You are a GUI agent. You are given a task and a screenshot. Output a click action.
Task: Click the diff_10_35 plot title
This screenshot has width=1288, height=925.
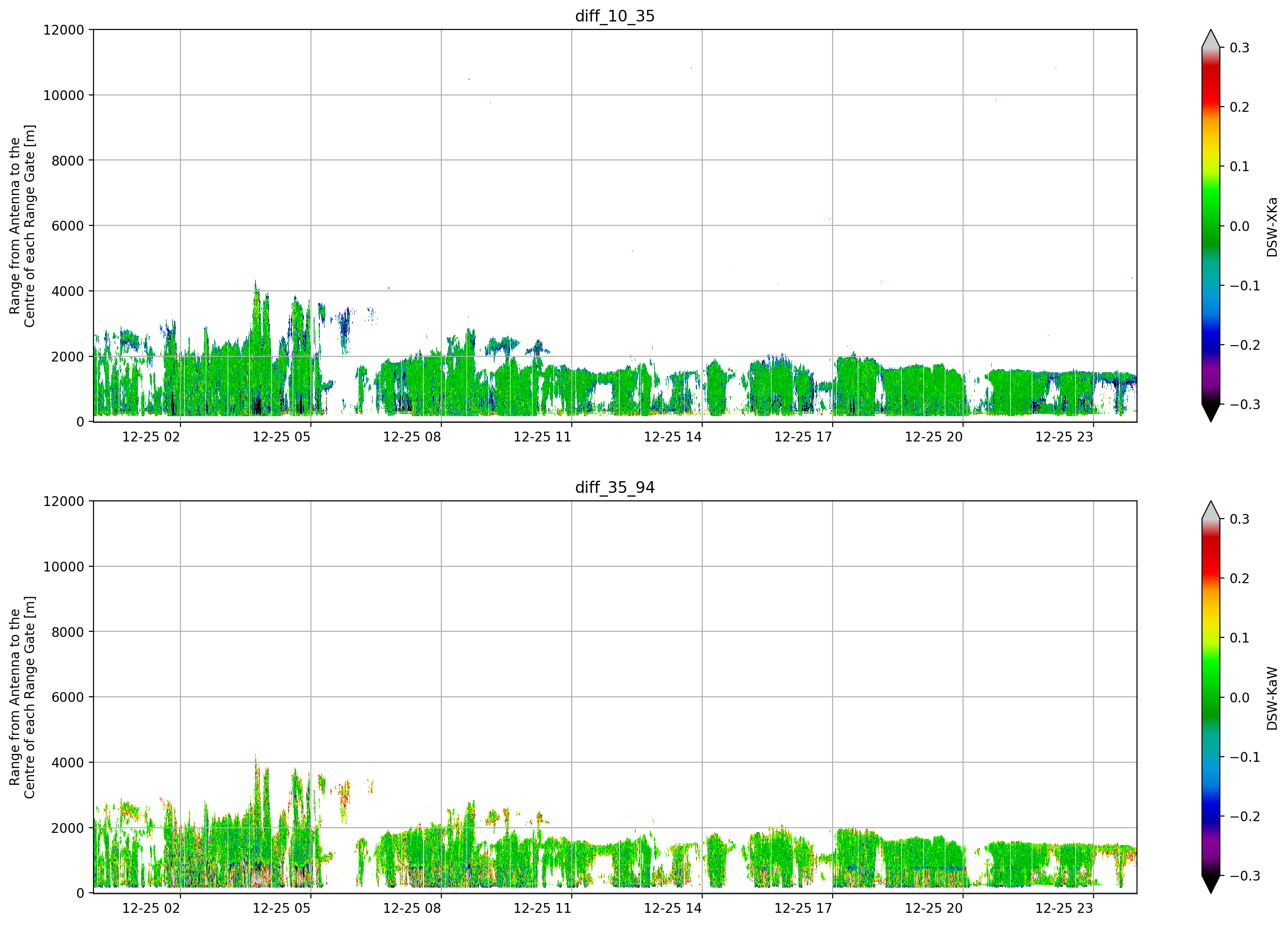[615, 16]
